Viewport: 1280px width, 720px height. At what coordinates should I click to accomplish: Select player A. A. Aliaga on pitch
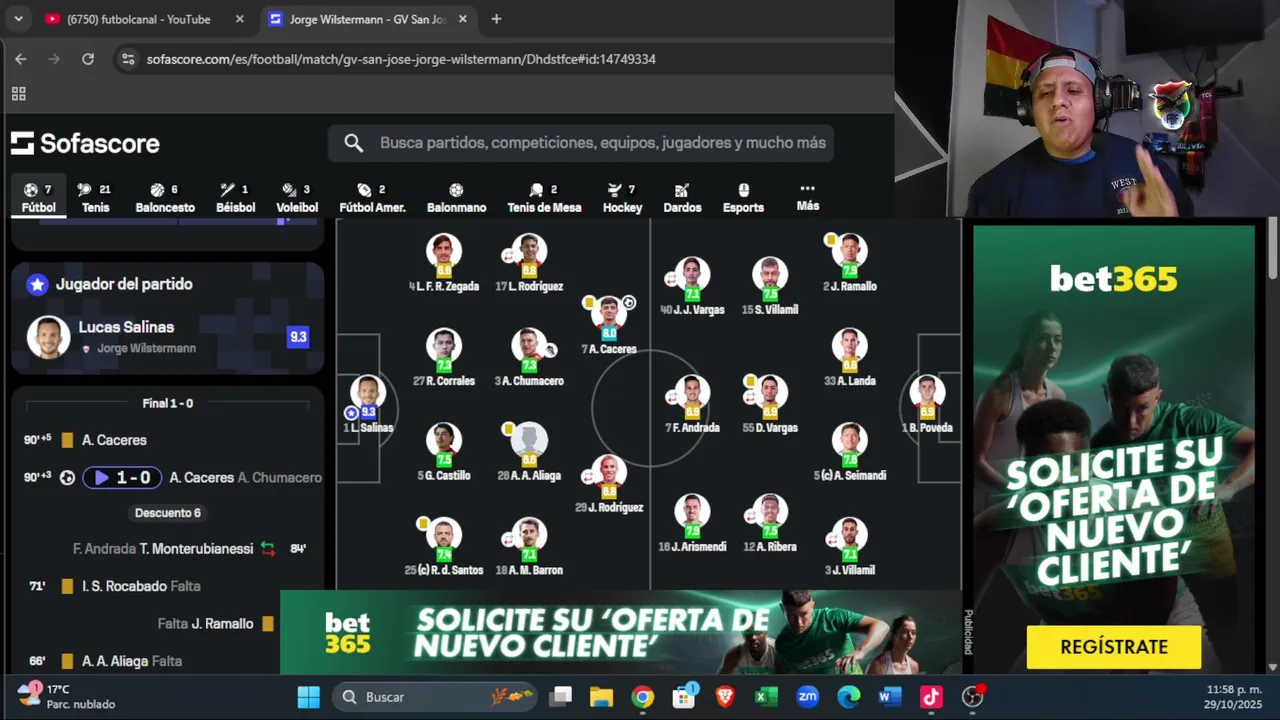click(x=529, y=452)
